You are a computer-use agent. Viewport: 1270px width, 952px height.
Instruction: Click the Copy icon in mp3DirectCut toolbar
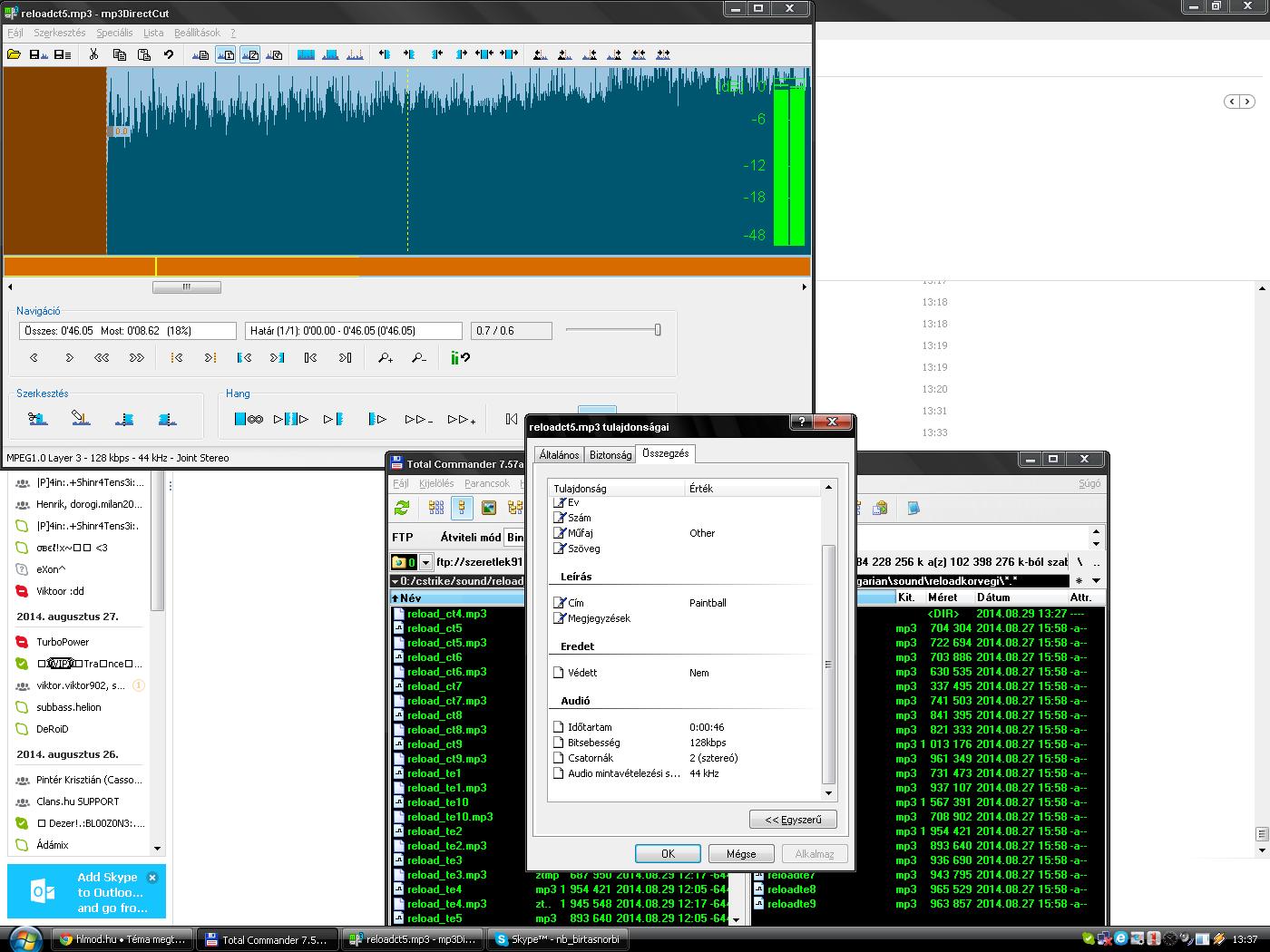coord(119,54)
